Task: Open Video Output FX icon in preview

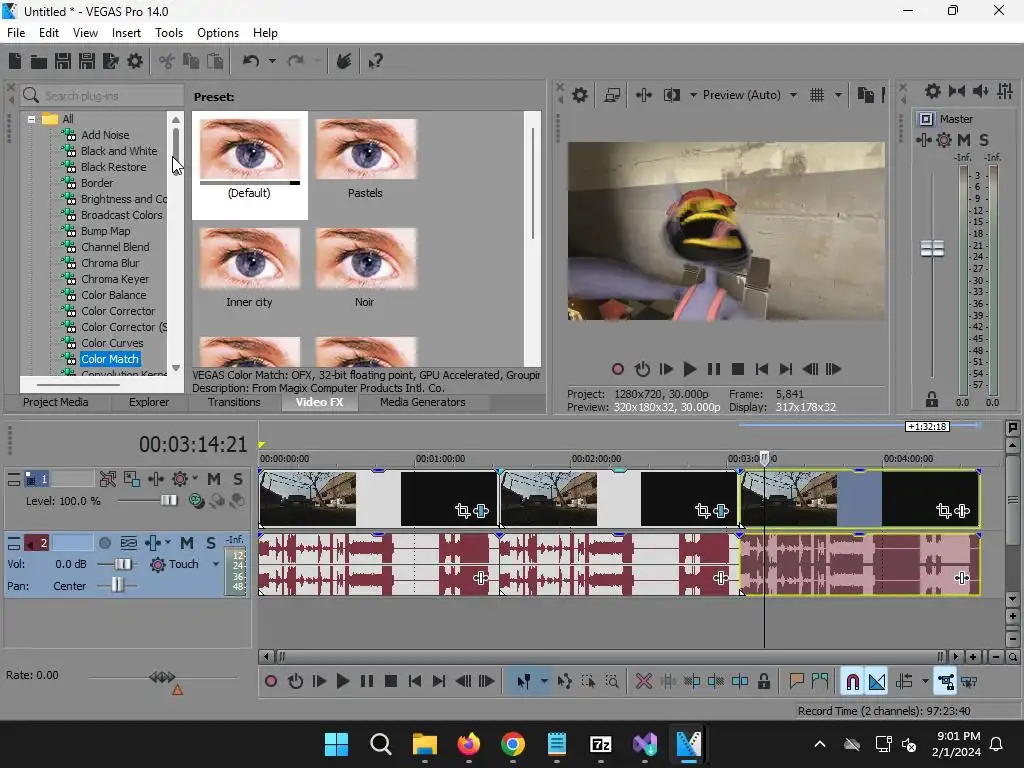Action: 643,95
